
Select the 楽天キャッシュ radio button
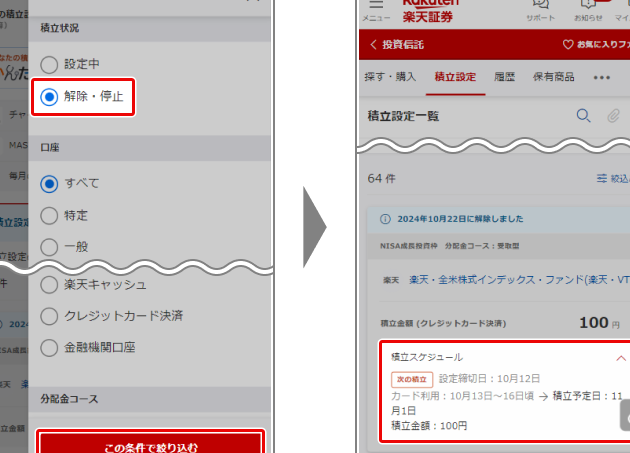[x=49, y=285]
